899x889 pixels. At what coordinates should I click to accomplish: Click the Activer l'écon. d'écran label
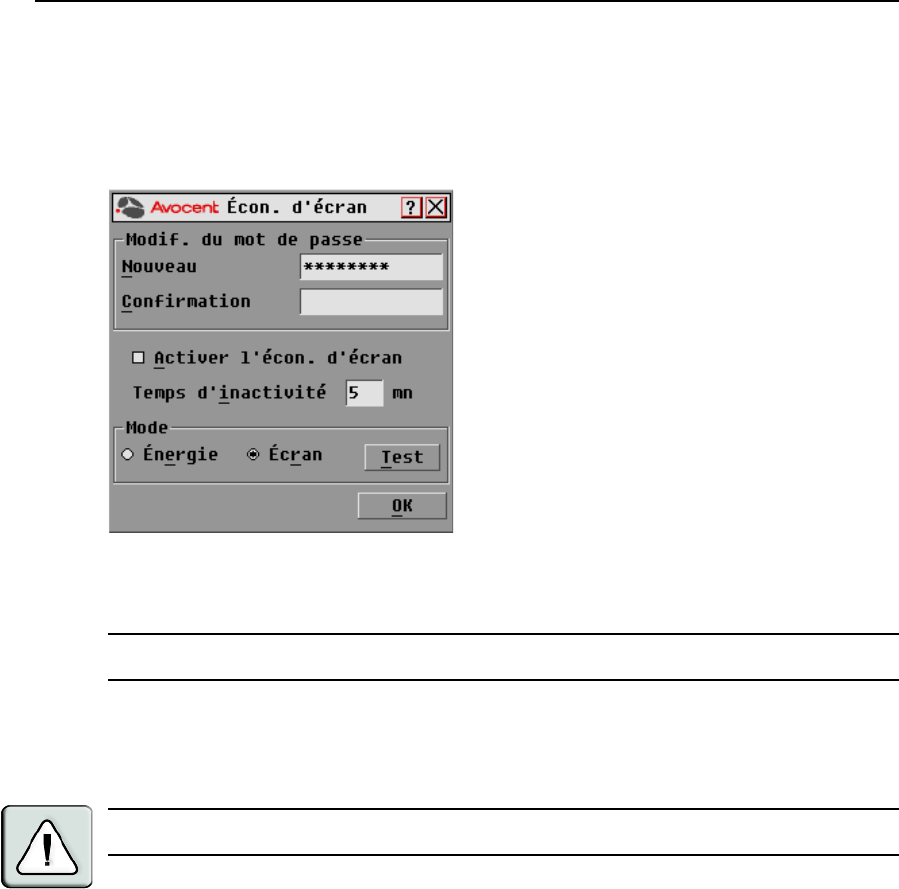pos(277,358)
